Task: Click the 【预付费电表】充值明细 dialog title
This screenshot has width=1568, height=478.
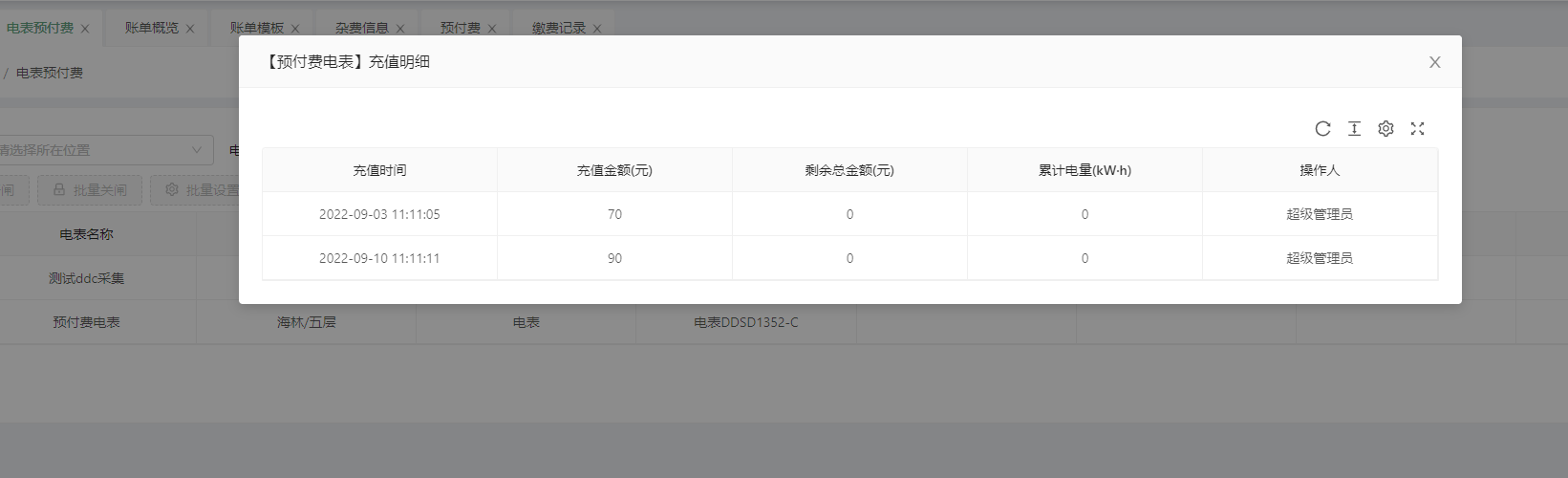Action: click(x=346, y=62)
